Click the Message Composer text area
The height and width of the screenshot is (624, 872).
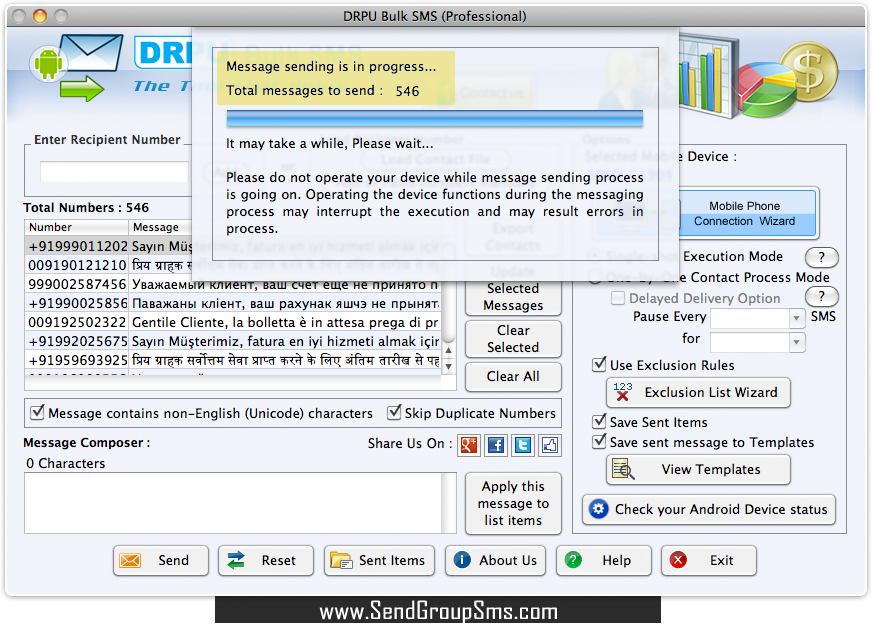tap(233, 503)
